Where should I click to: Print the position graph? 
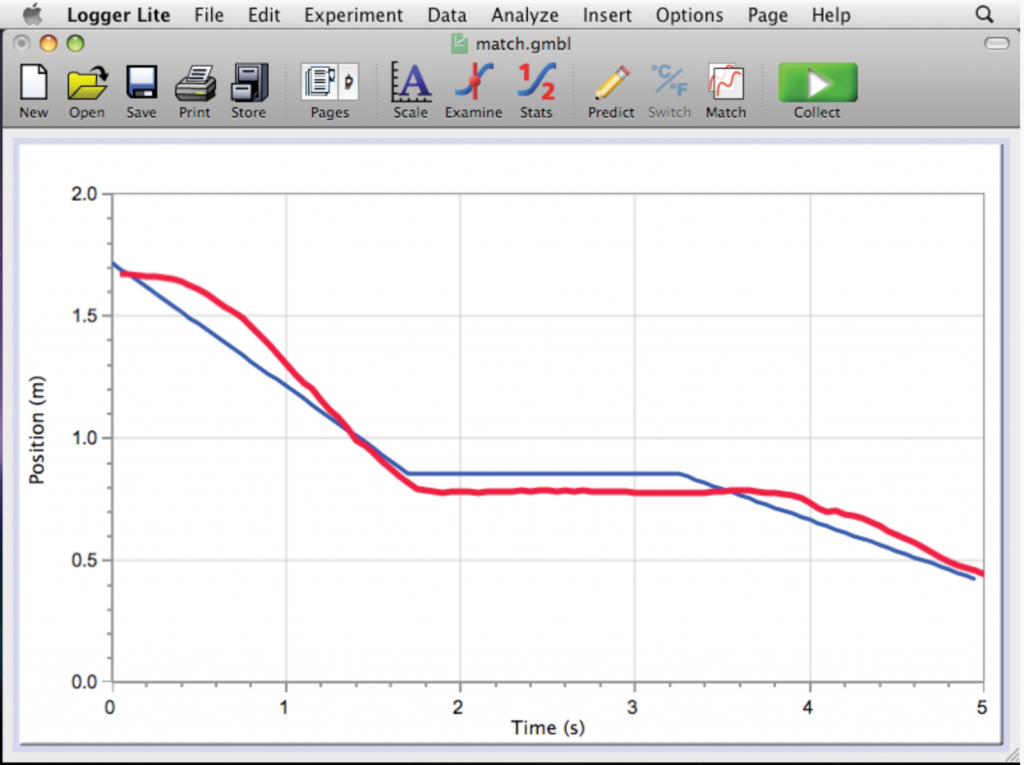[x=194, y=90]
